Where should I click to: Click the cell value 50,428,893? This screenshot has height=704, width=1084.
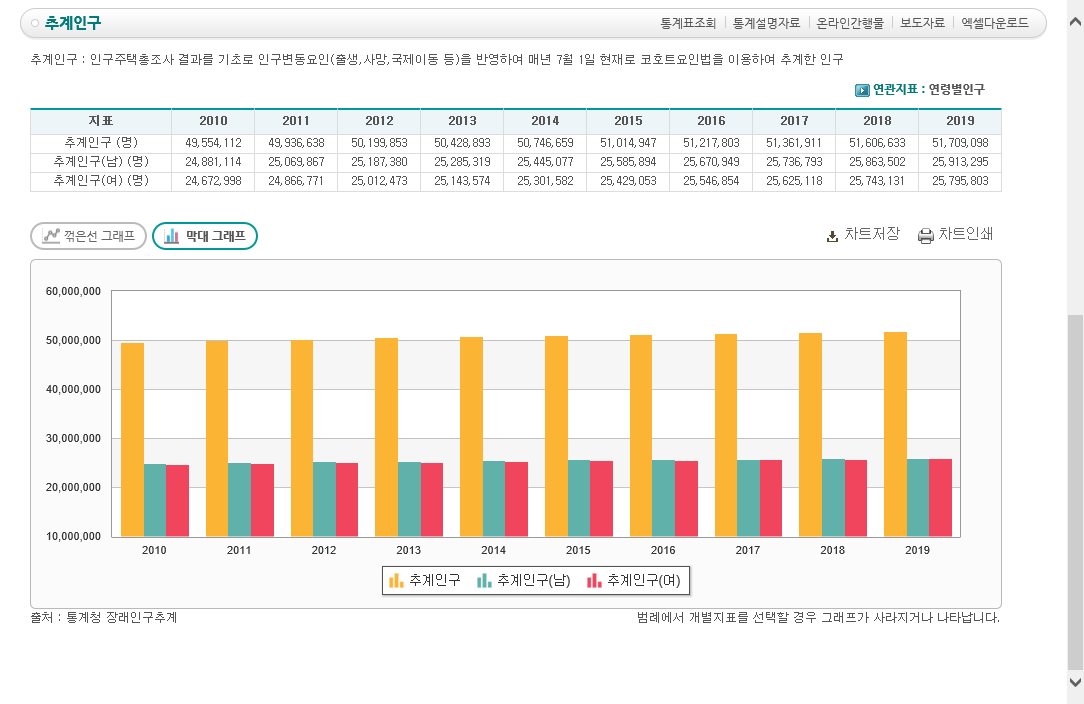click(462, 143)
